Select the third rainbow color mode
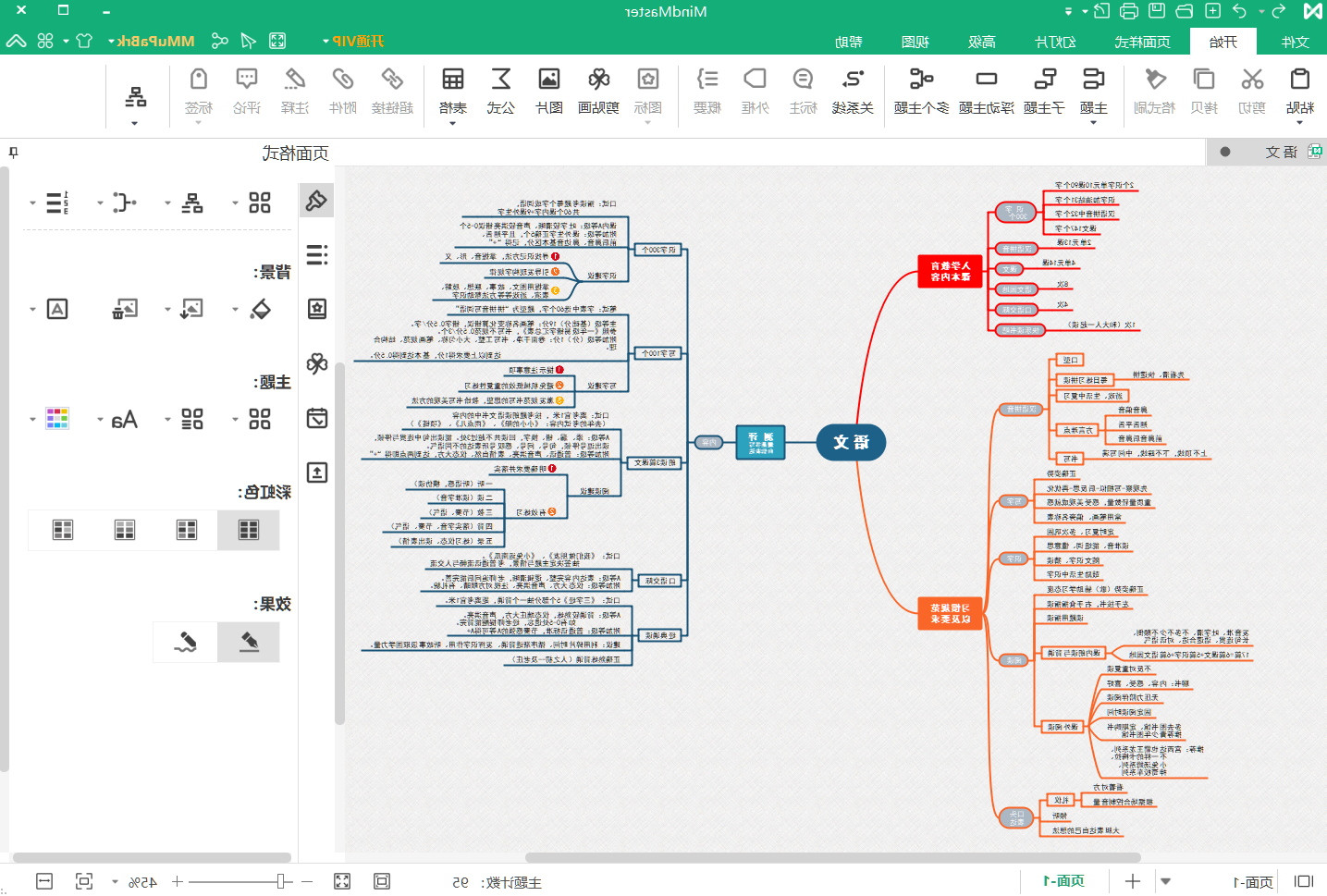This screenshot has height=896, width=1327. click(x=125, y=530)
